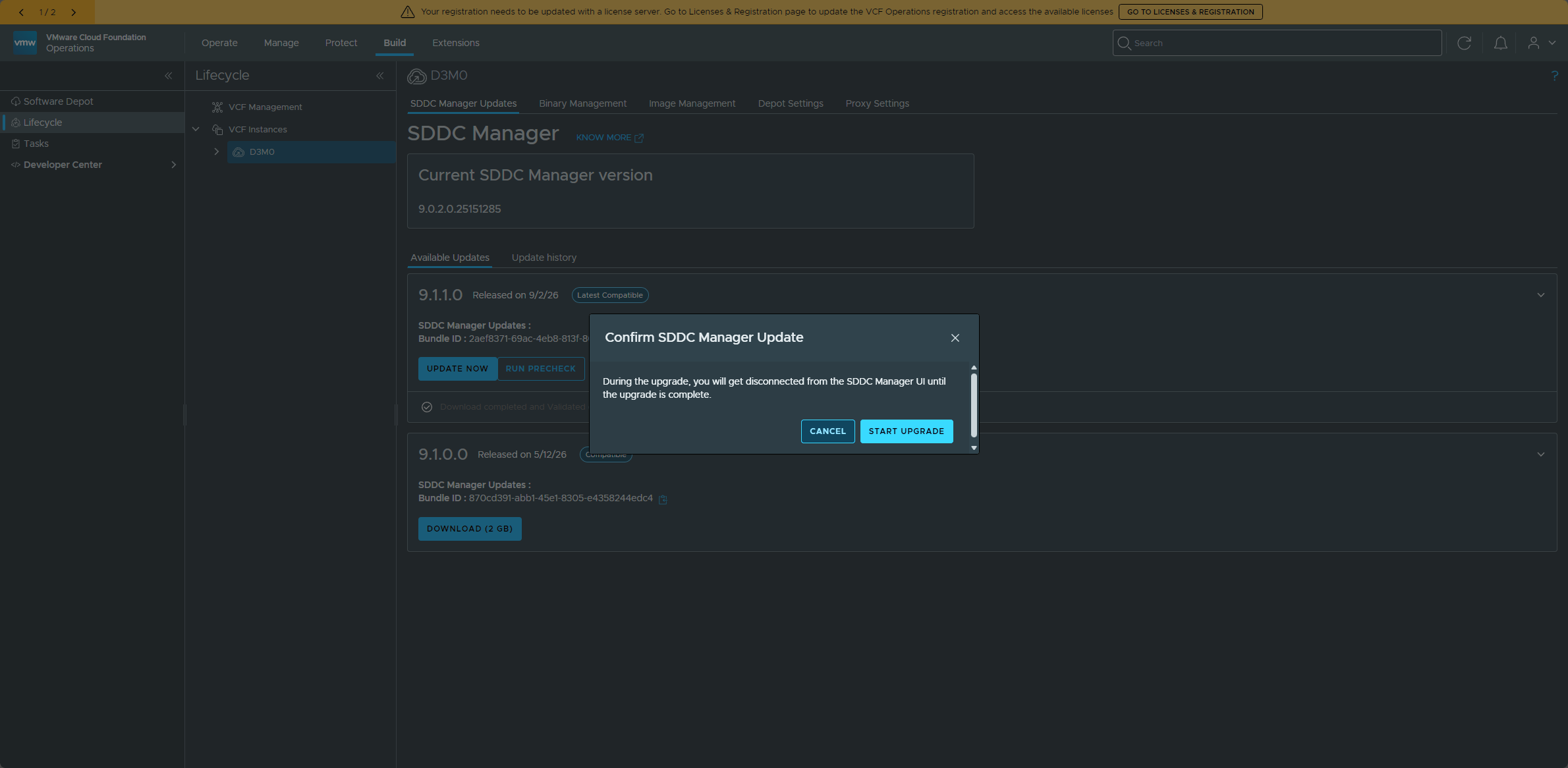1568x768 pixels.
Task: Click CANCEL in the dialog
Action: click(x=827, y=431)
